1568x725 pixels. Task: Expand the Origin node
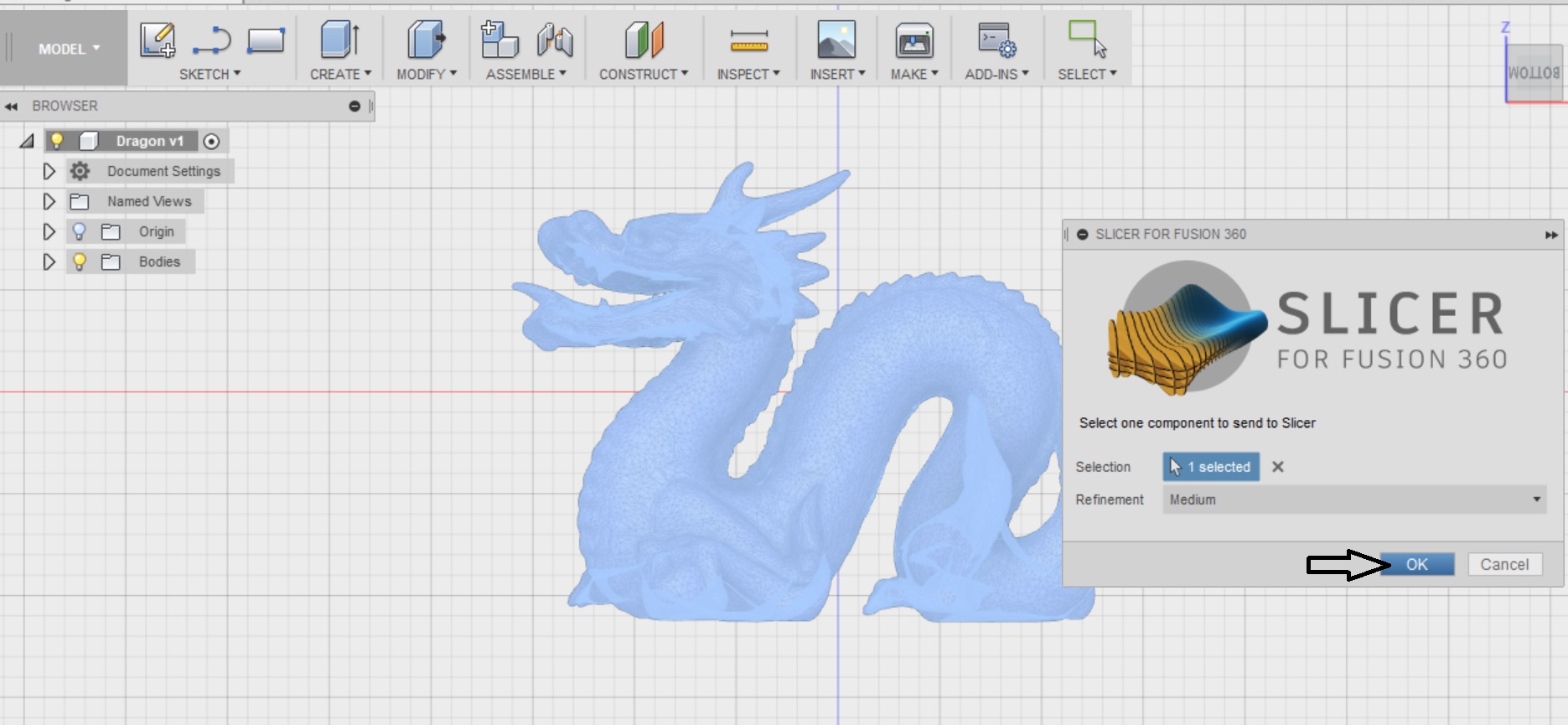49,231
